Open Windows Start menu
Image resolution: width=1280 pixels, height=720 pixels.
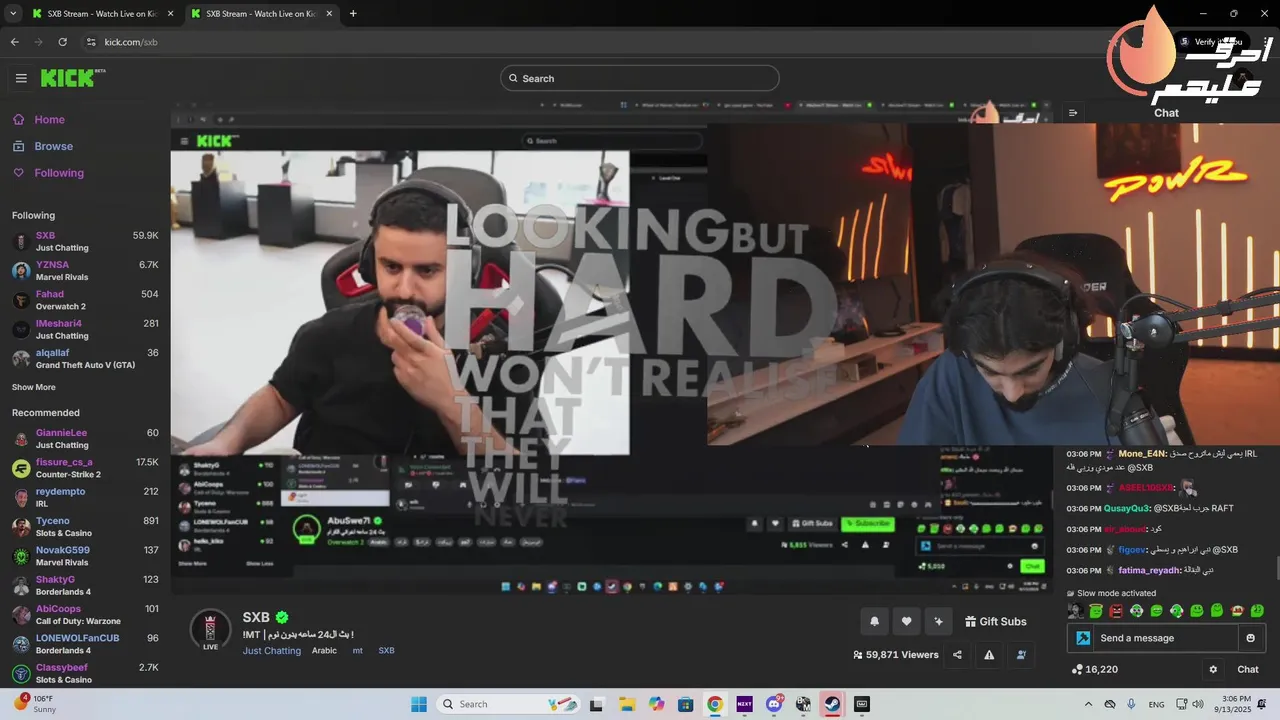pyautogui.click(x=418, y=704)
